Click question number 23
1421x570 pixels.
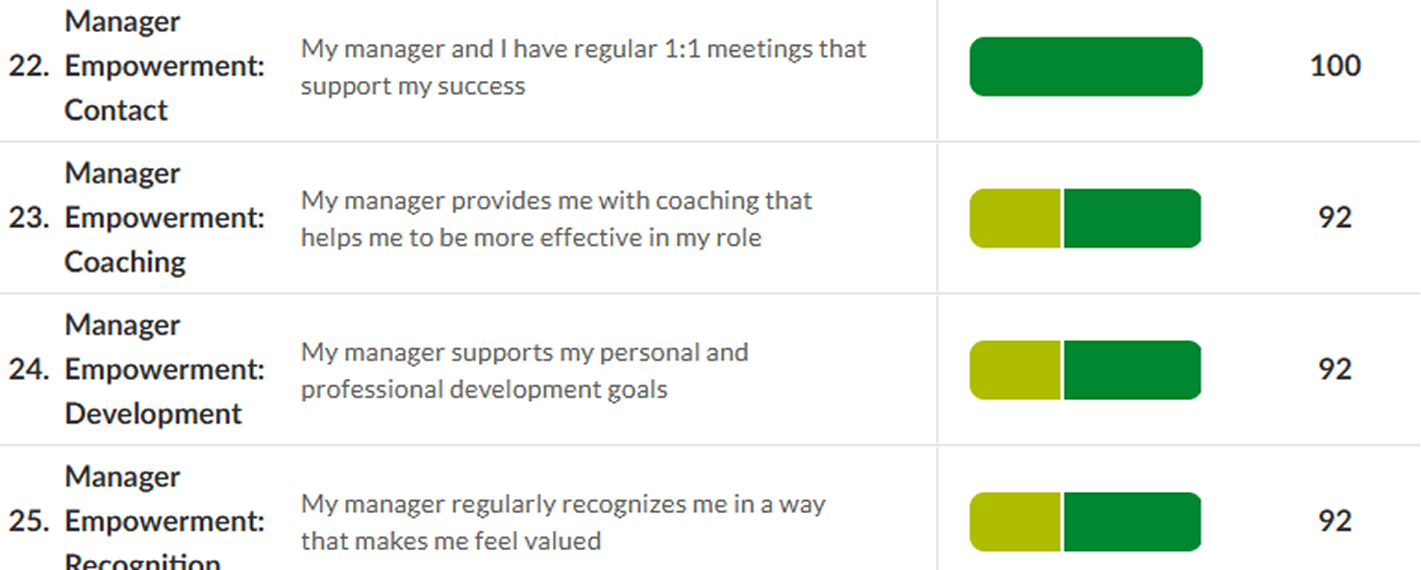[x=28, y=218]
